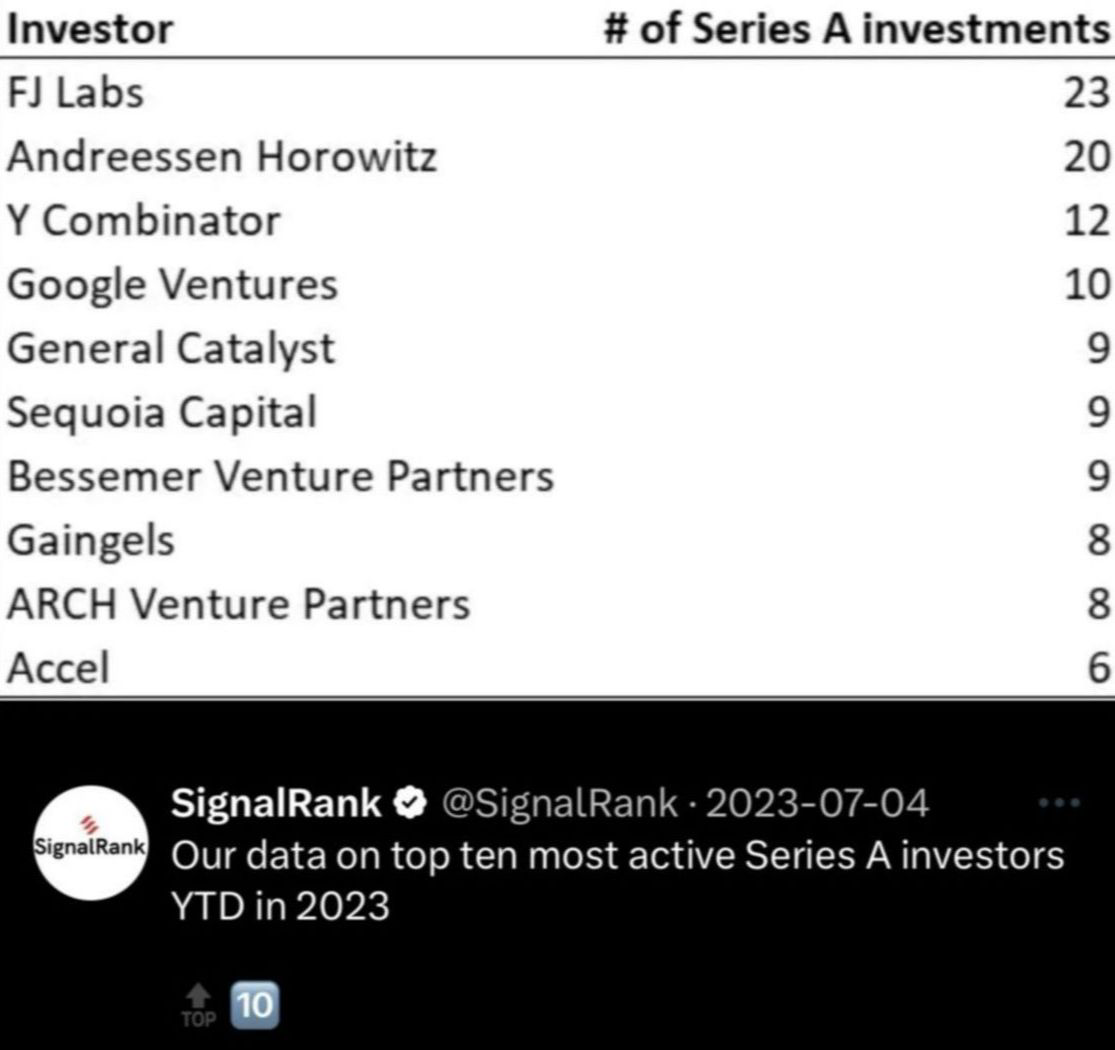
Task: Click the Gaingels row
Action: click(x=558, y=540)
